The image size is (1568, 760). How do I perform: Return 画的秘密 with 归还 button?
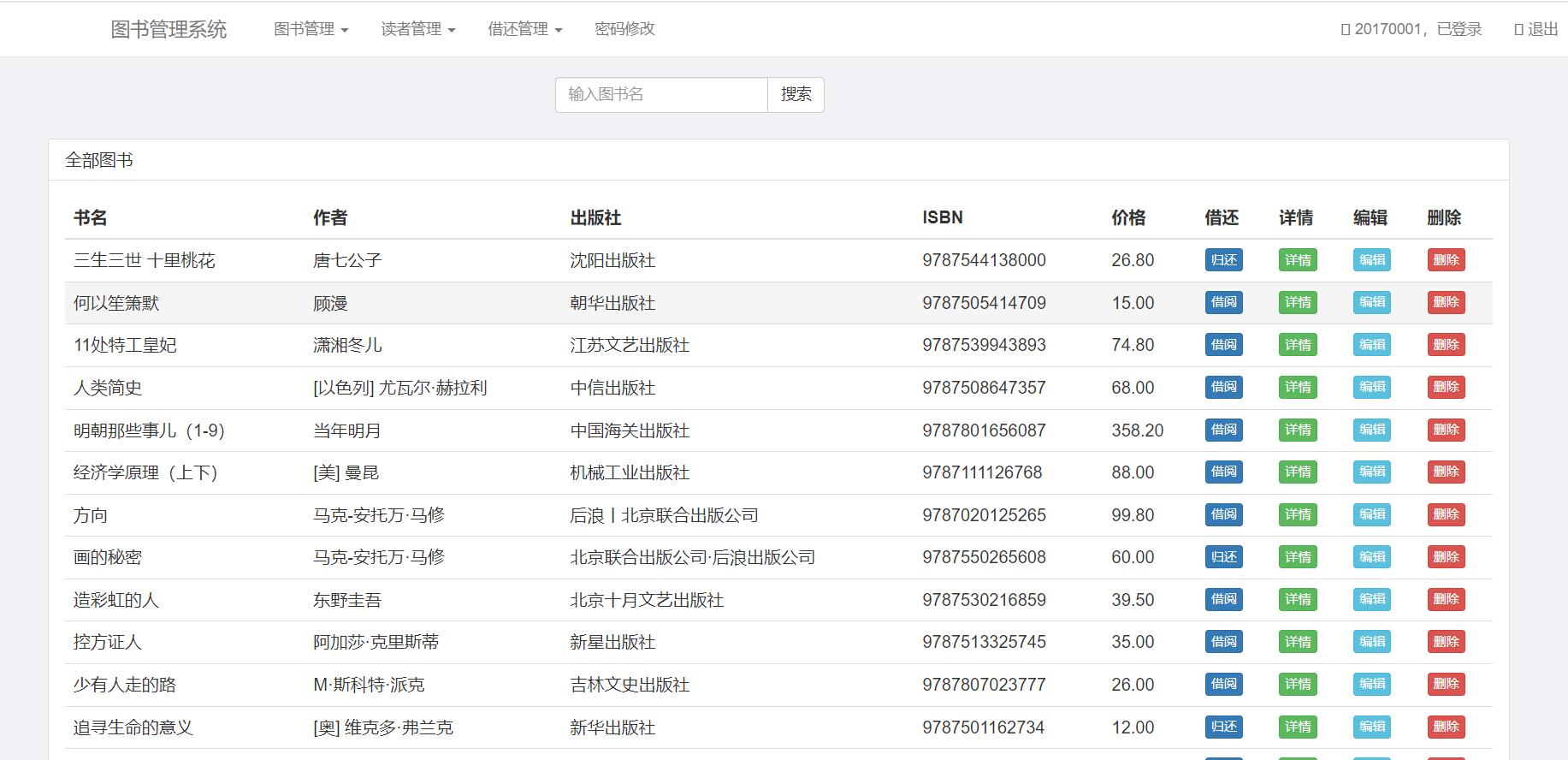pos(1223,557)
